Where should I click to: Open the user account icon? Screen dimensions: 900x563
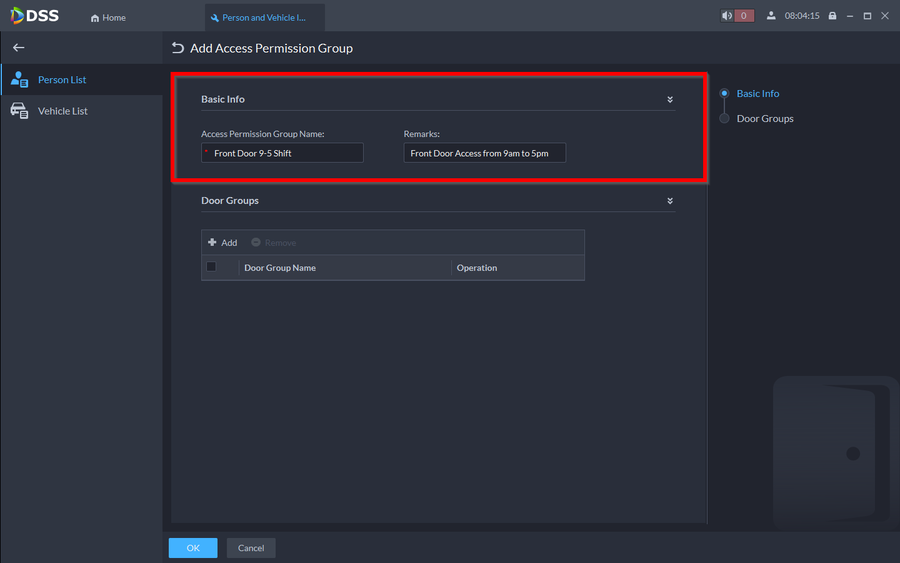(771, 16)
